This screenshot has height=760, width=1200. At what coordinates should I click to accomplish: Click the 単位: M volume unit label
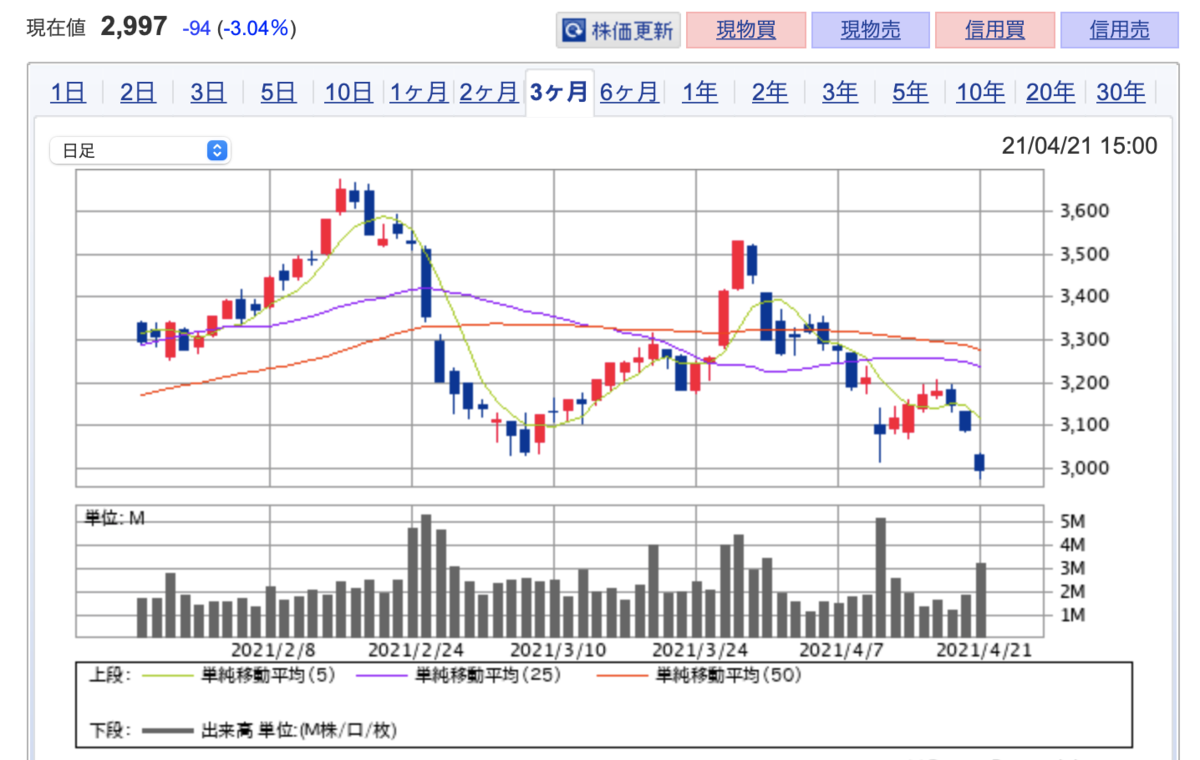(114, 517)
